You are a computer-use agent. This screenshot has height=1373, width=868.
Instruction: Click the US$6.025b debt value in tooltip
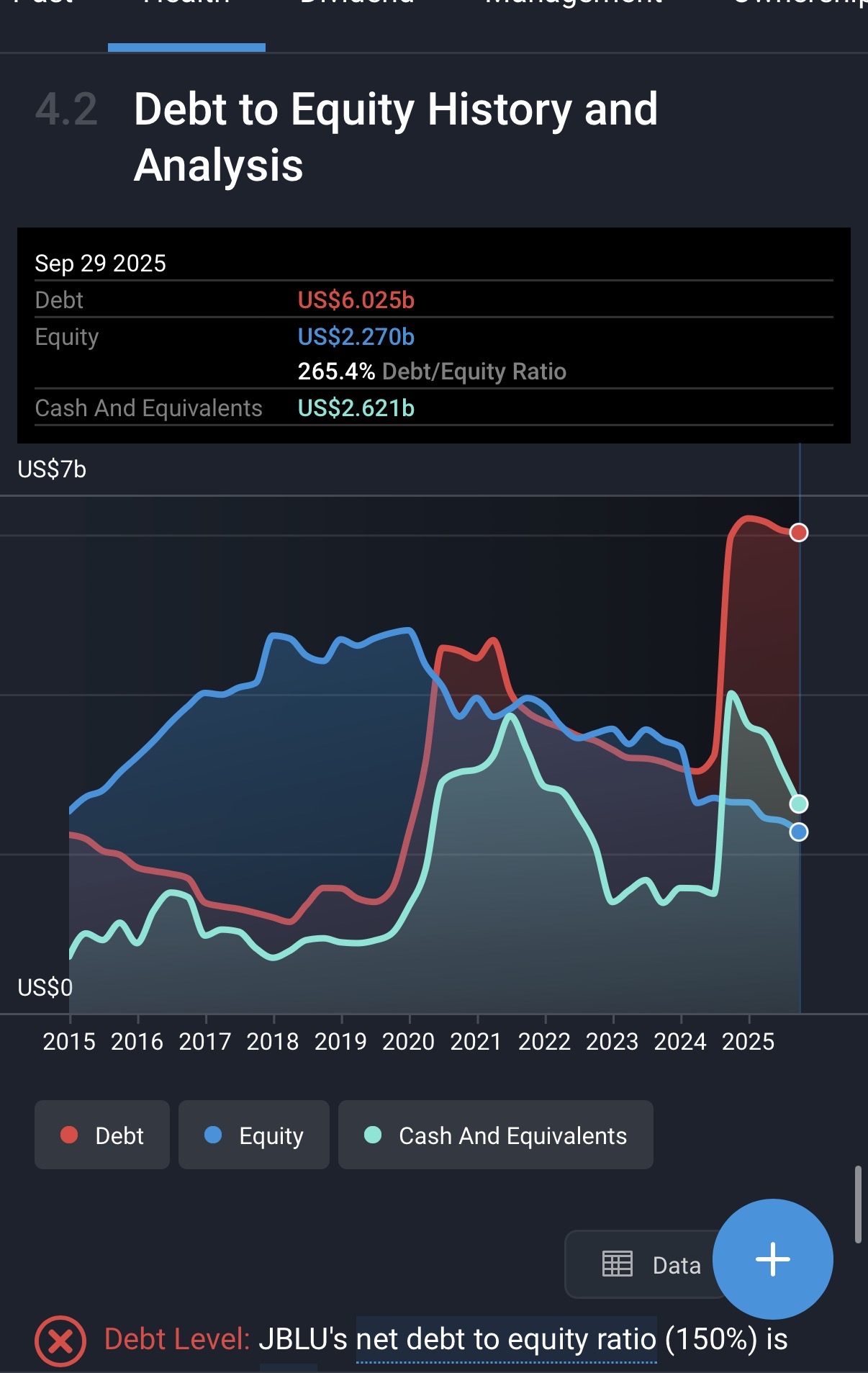pos(356,300)
